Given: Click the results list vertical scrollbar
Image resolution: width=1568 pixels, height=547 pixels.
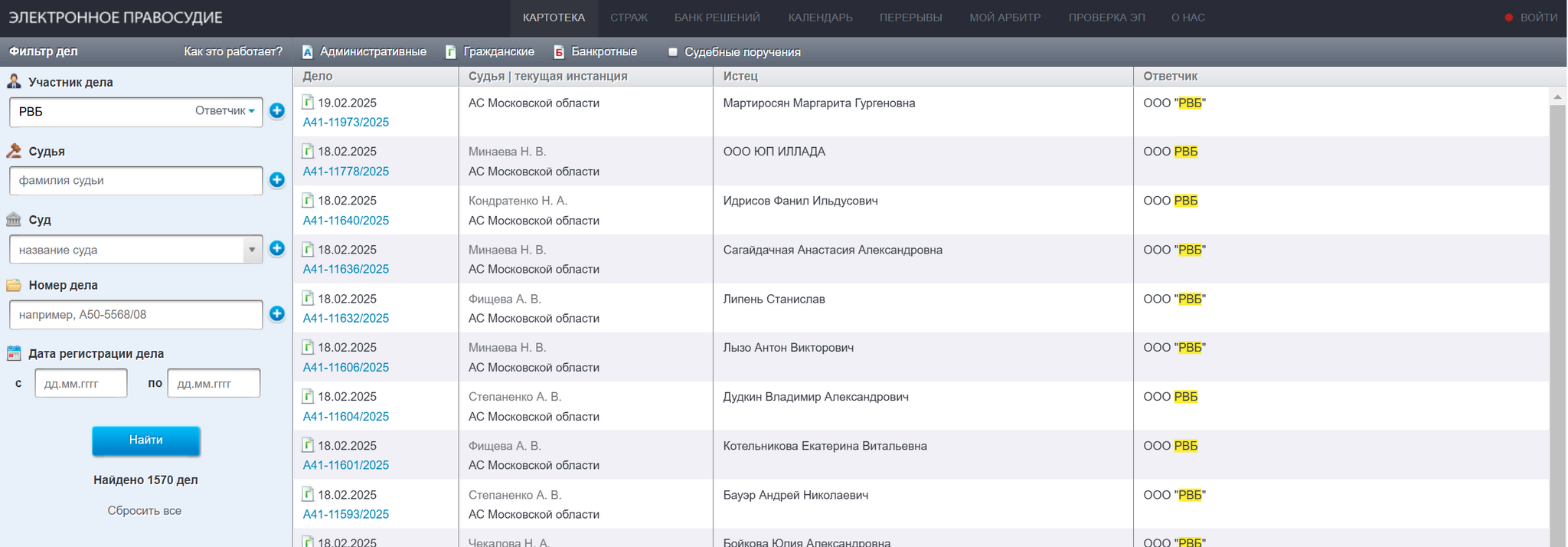Looking at the screenshot, I should point(1557,326).
